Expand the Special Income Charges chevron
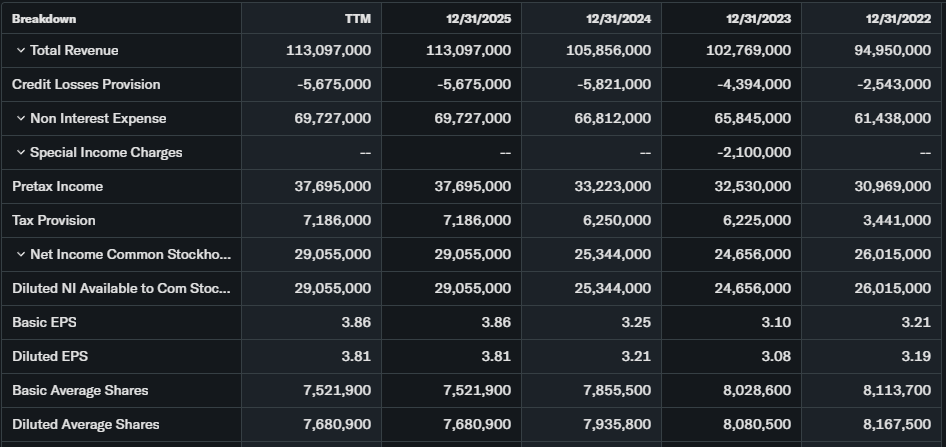This screenshot has height=447, width=946. [x=20, y=153]
